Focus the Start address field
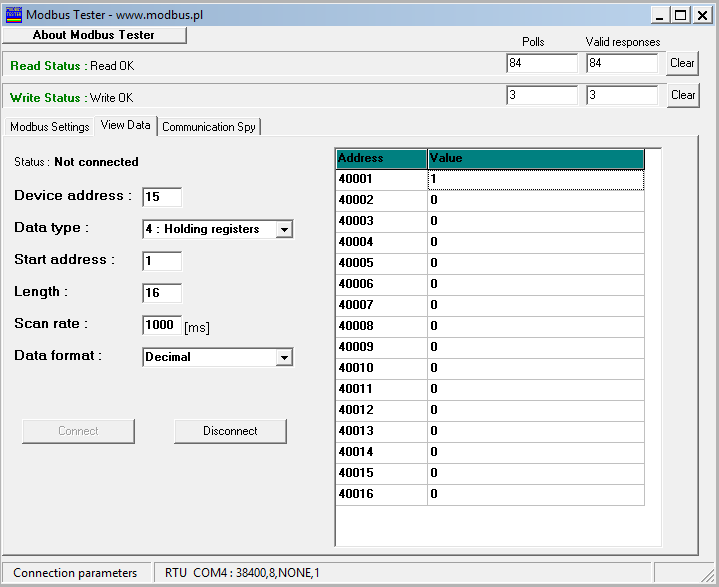The image size is (719, 587). 162,261
